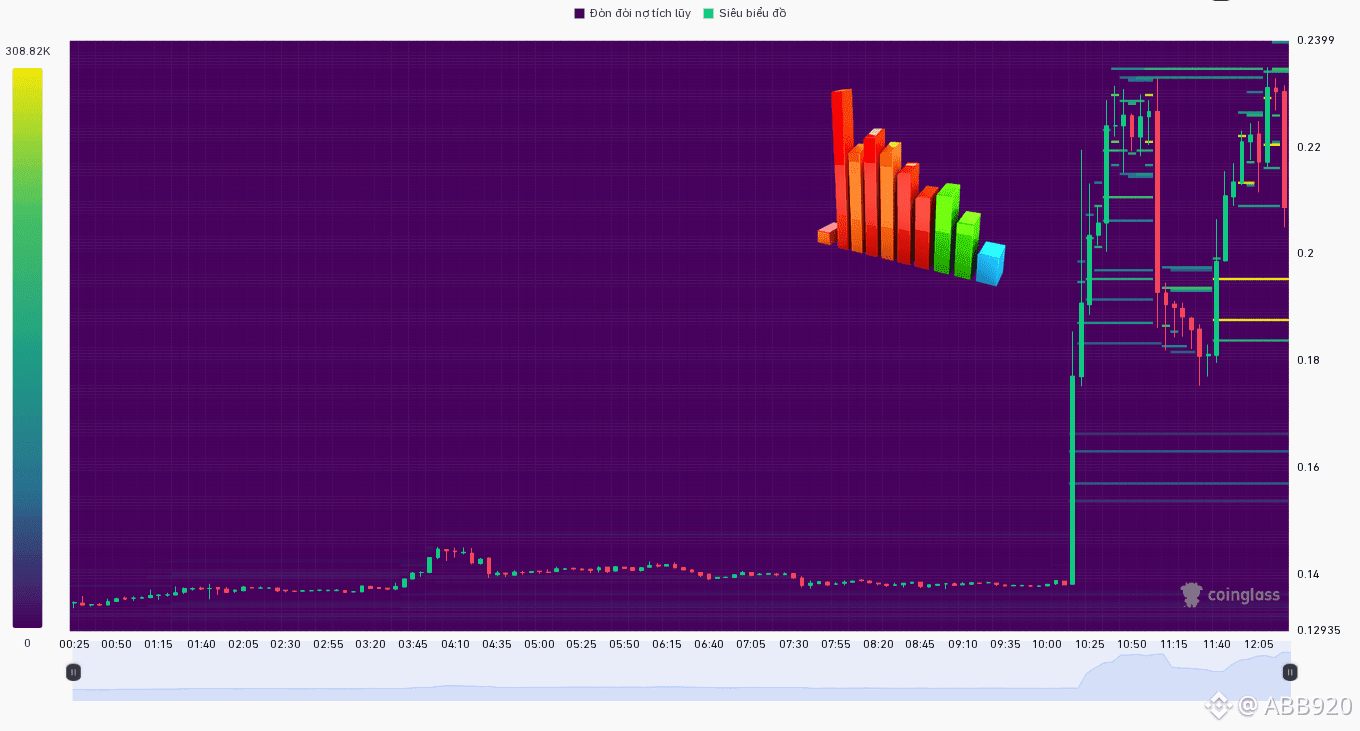The image size is (1360, 731).
Task: Click the 0.2 price axis label
Action: [1305, 253]
